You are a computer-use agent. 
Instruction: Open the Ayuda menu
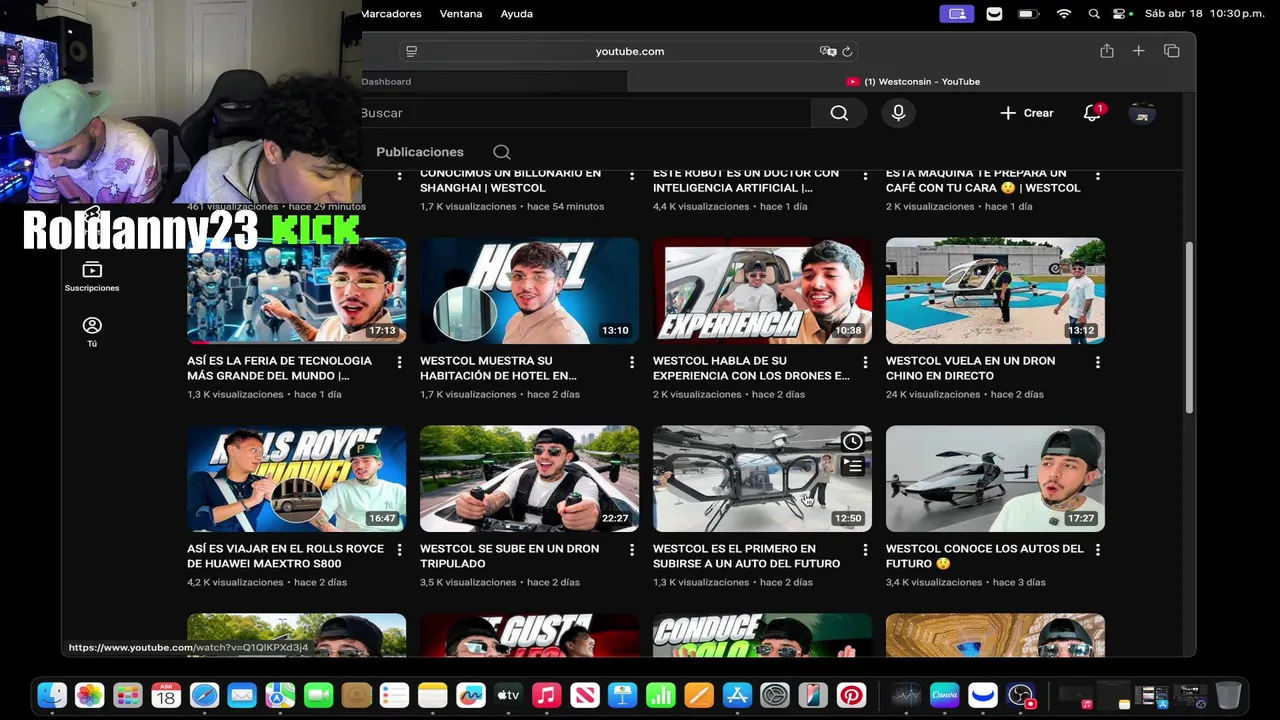[x=516, y=14]
